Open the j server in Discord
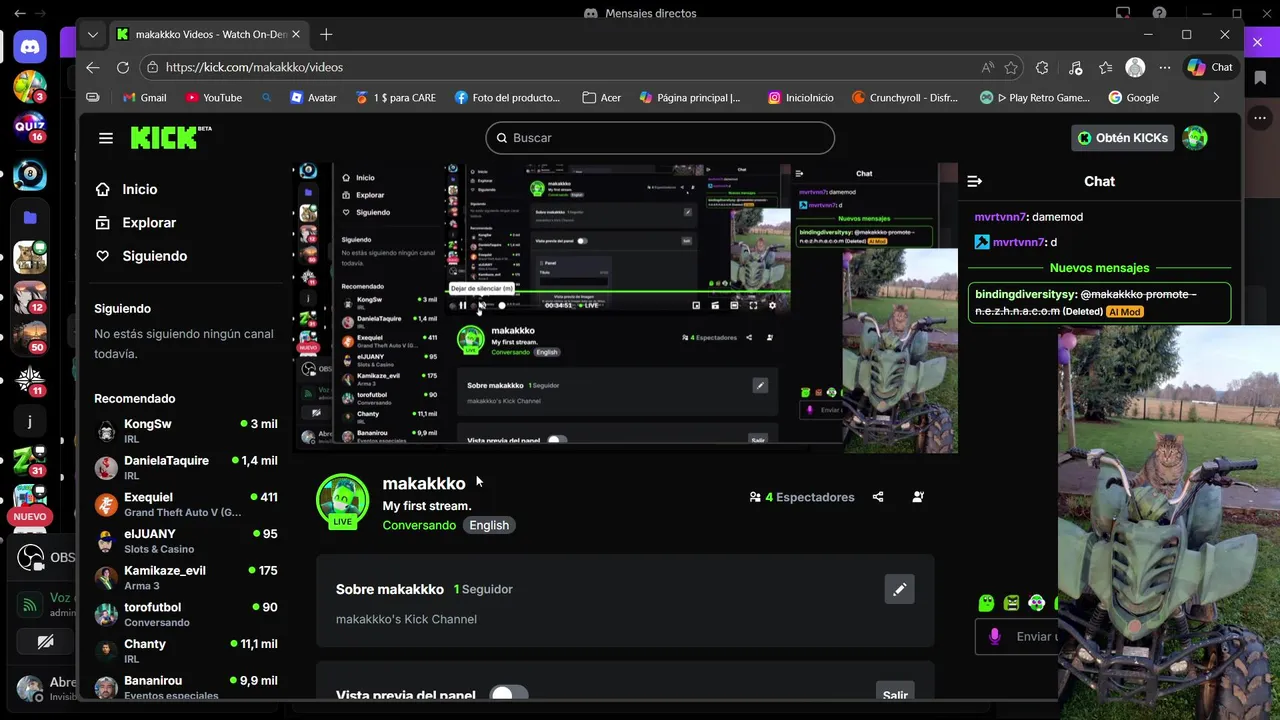Screen dimensions: 1280x720 (30, 422)
